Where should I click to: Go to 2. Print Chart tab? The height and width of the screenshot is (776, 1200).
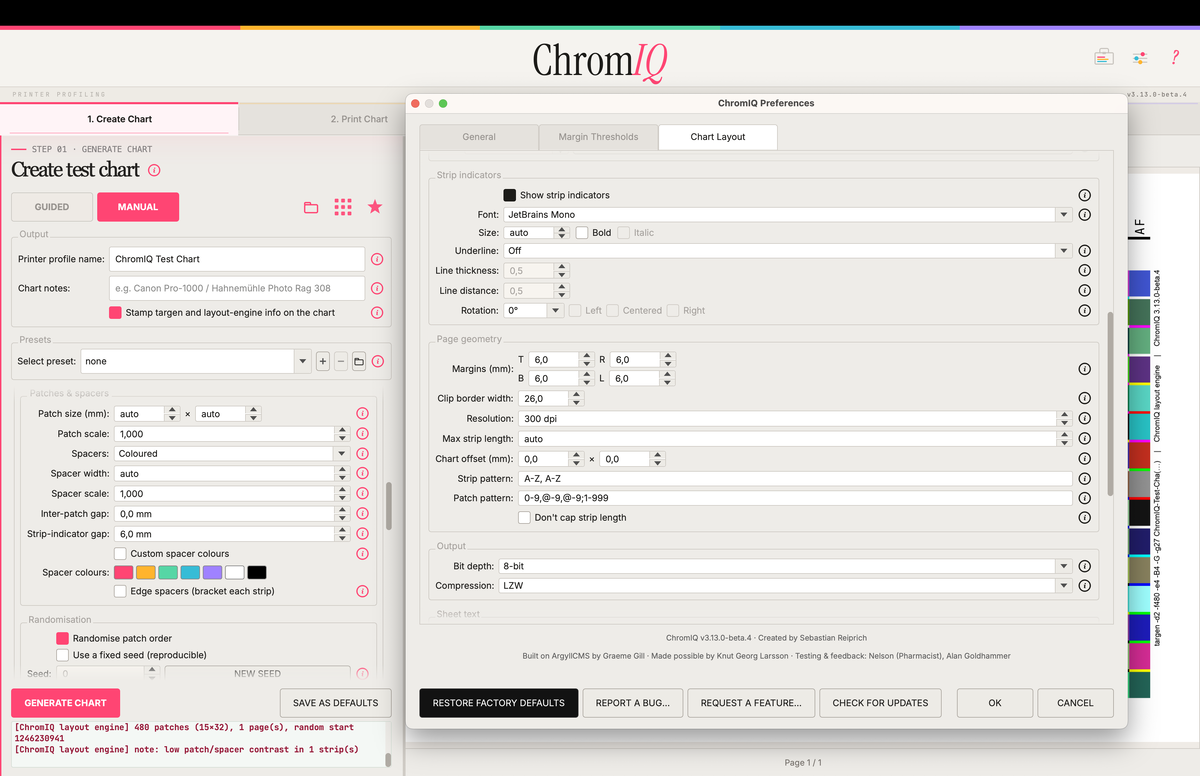[359, 119]
